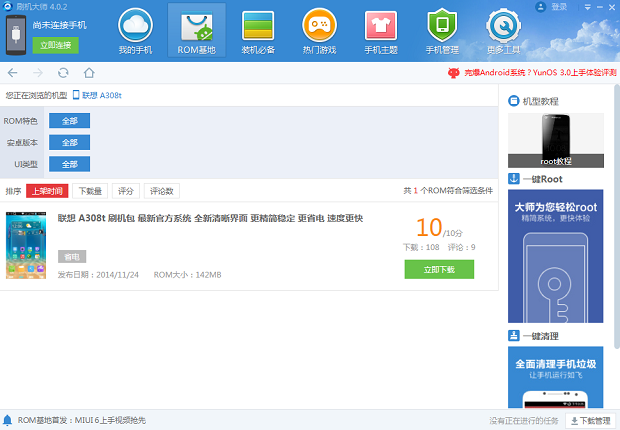The image size is (620, 430).
Task: Click the refresh icon in navigation bar
Action: [x=63, y=73]
